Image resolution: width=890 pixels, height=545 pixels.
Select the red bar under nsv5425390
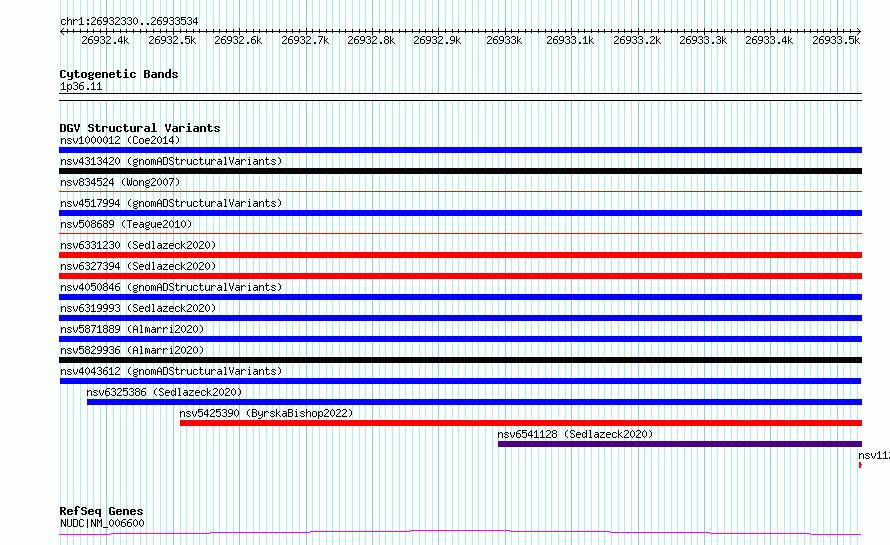coord(521,423)
